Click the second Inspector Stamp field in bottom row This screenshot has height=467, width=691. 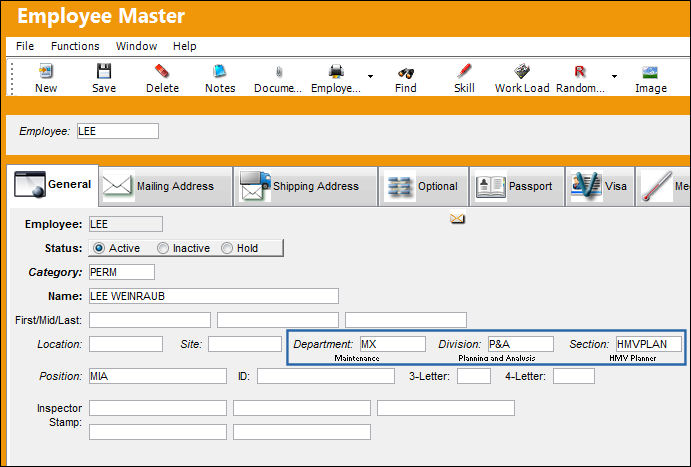tap(302, 432)
